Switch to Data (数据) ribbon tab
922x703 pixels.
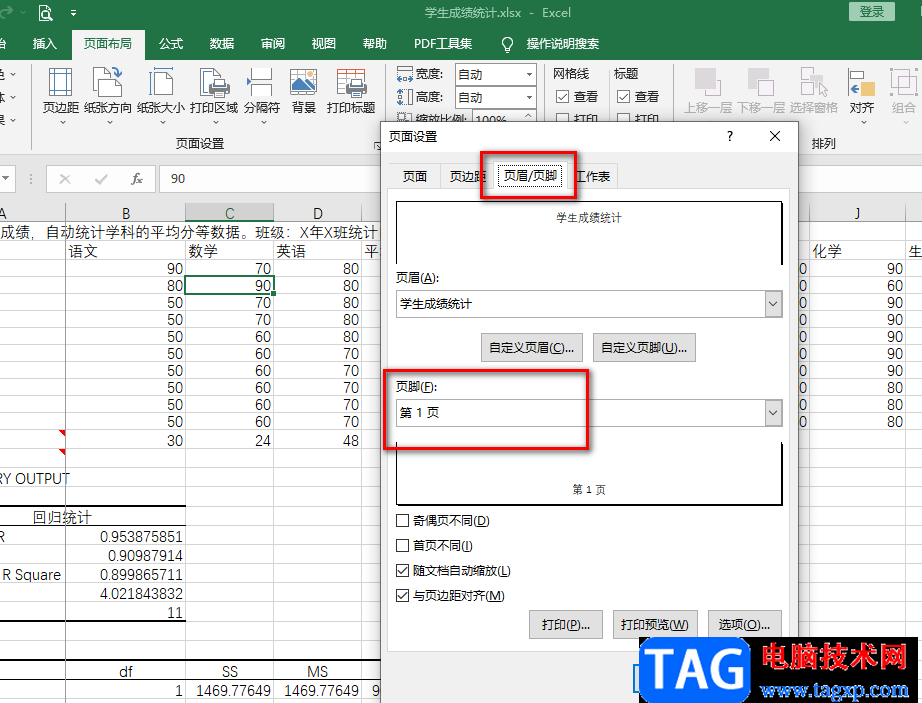[222, 44]
